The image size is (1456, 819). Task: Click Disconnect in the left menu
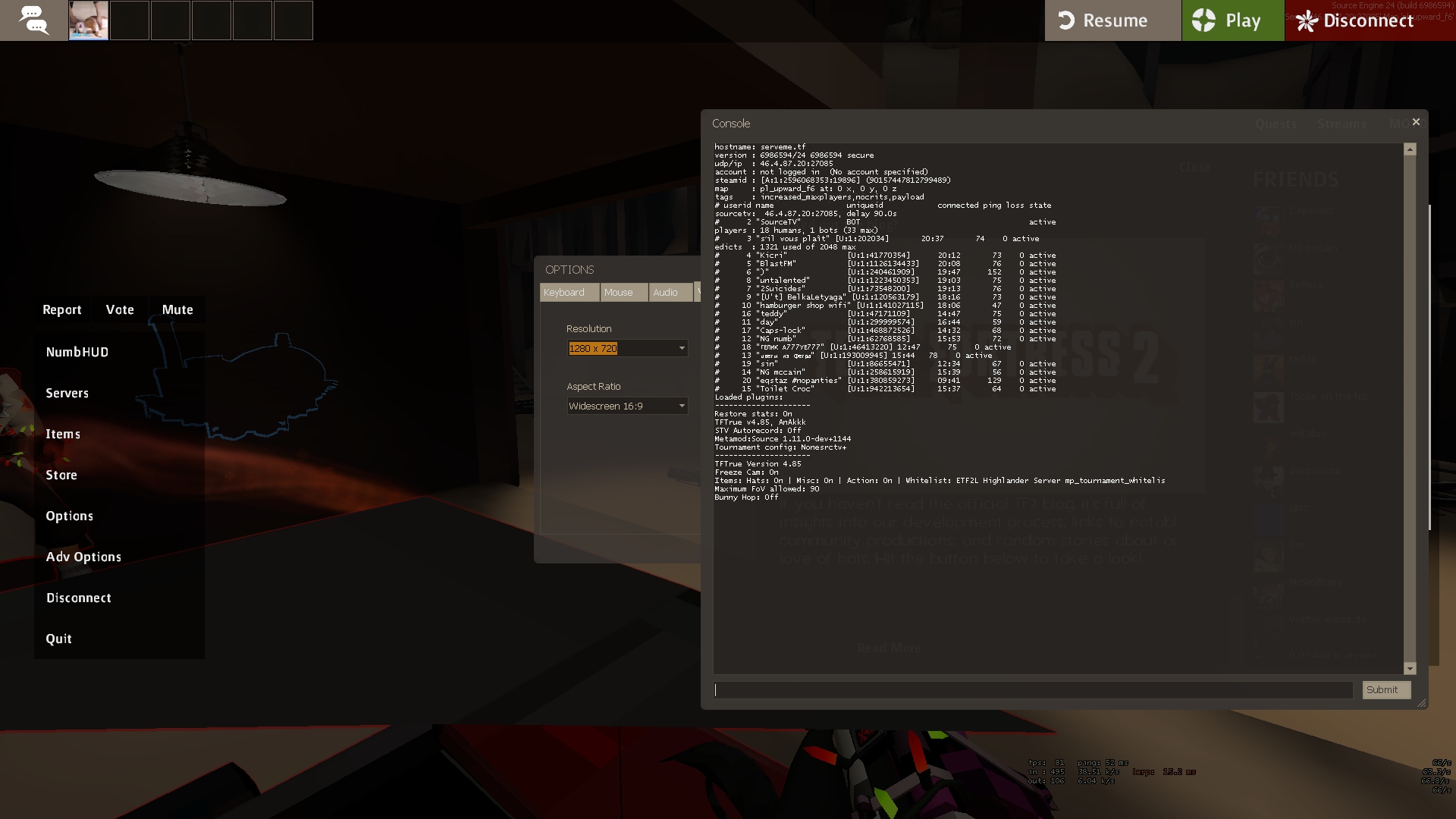[x=79, y=598]
